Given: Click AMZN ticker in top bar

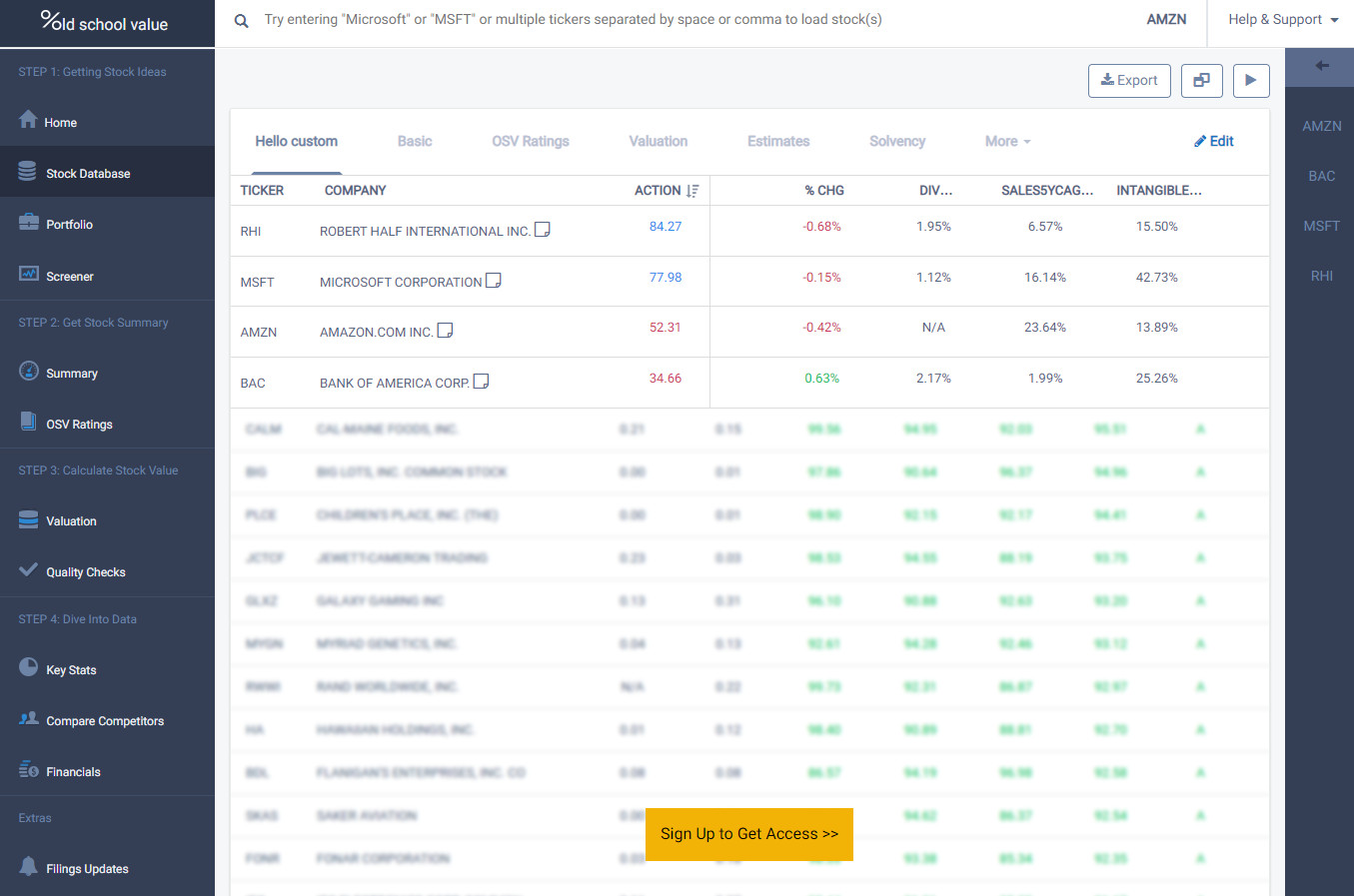Looking at the screenshot, I should click(1166, 20).
